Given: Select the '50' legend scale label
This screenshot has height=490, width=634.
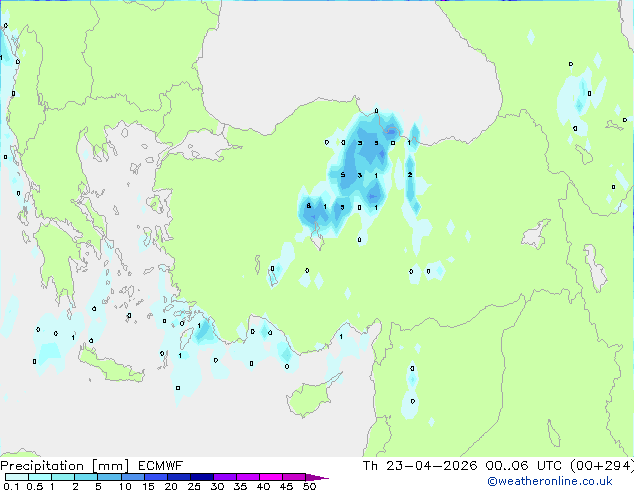Looking at the screenshot, I should tap(309, 486).
